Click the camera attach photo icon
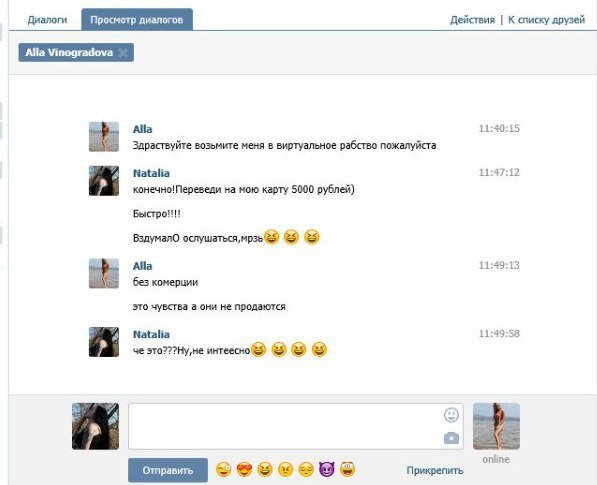The height and width of the screenshot is (485, 597). pos(451,438)
